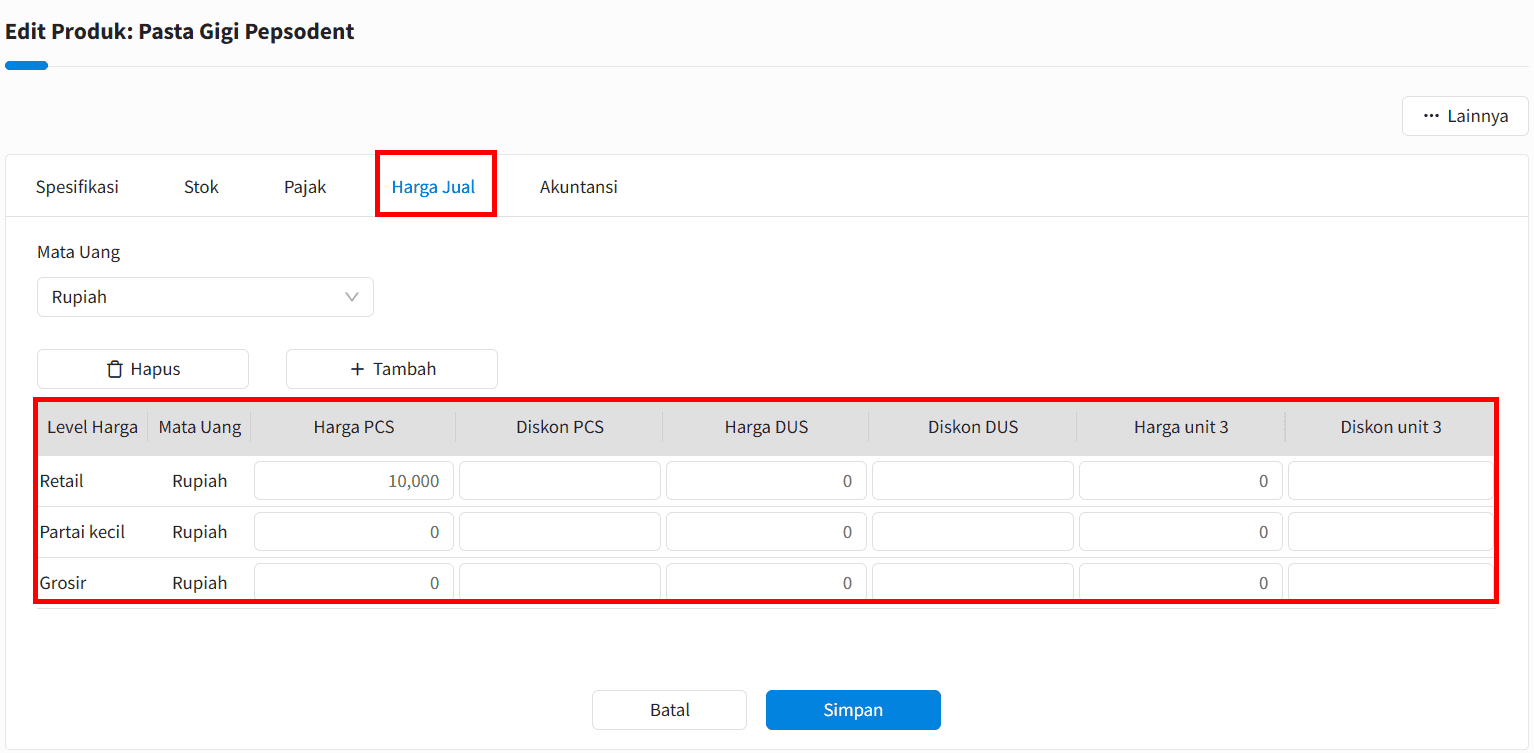Switch to the Spesifikasi tab

[x=77, y=187]
